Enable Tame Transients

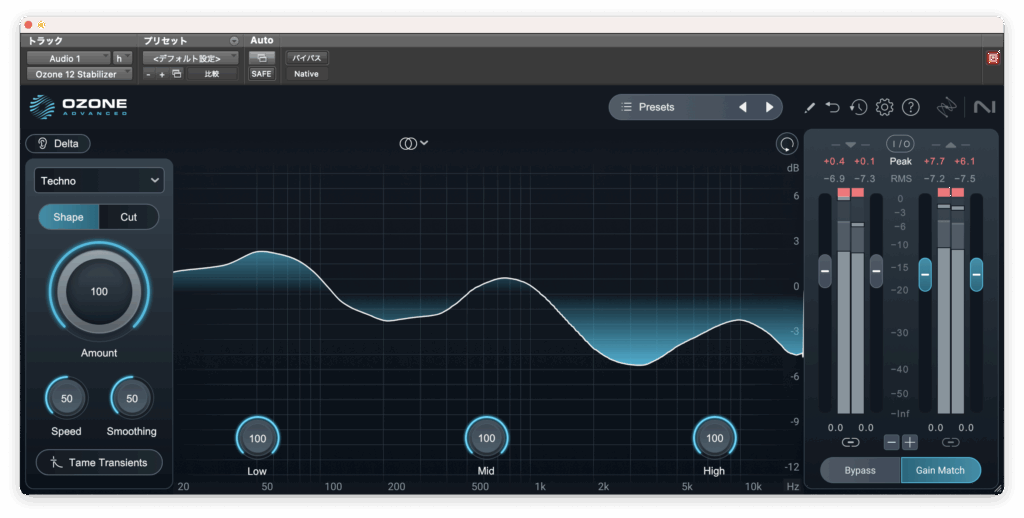tap(99, 462)
